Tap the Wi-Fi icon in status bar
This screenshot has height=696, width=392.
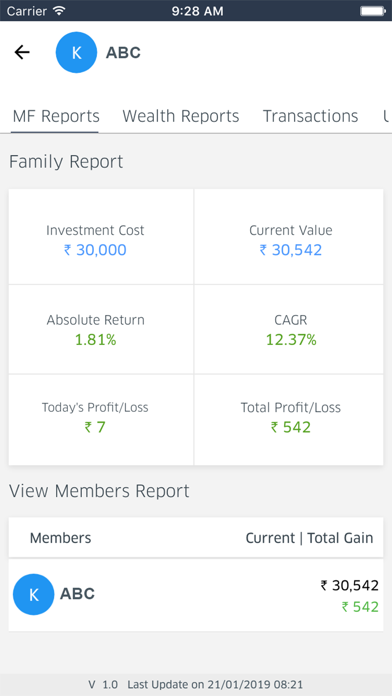[59, 10]
